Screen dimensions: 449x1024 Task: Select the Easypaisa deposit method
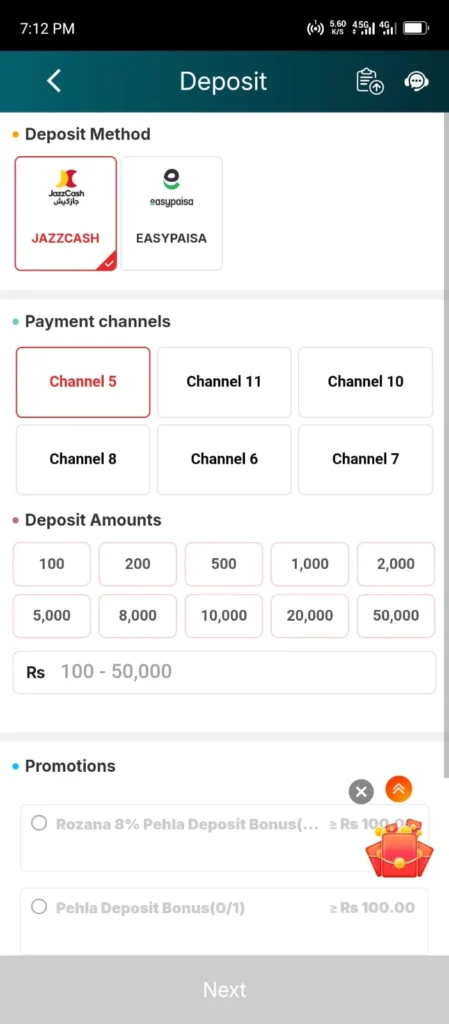171,213
